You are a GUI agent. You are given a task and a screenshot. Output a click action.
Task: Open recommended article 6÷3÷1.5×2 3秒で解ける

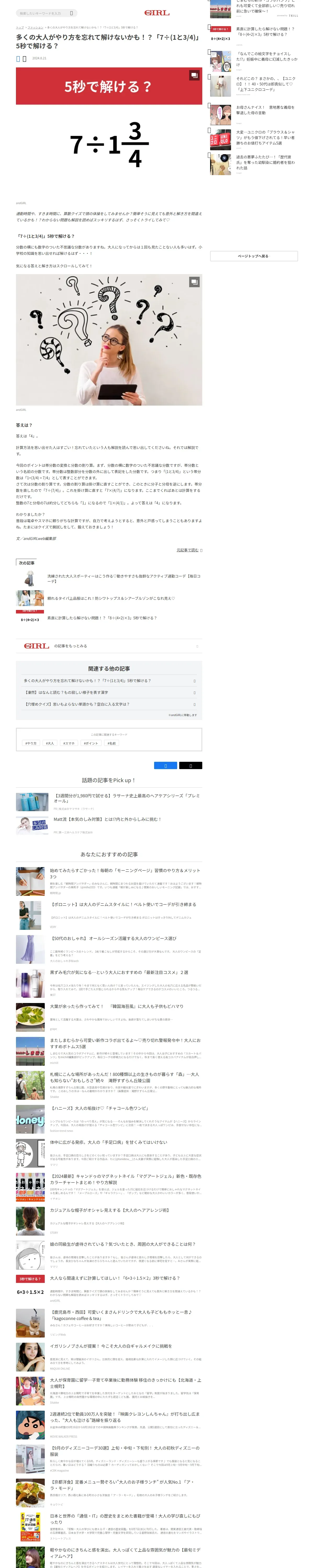point(115,1278)
